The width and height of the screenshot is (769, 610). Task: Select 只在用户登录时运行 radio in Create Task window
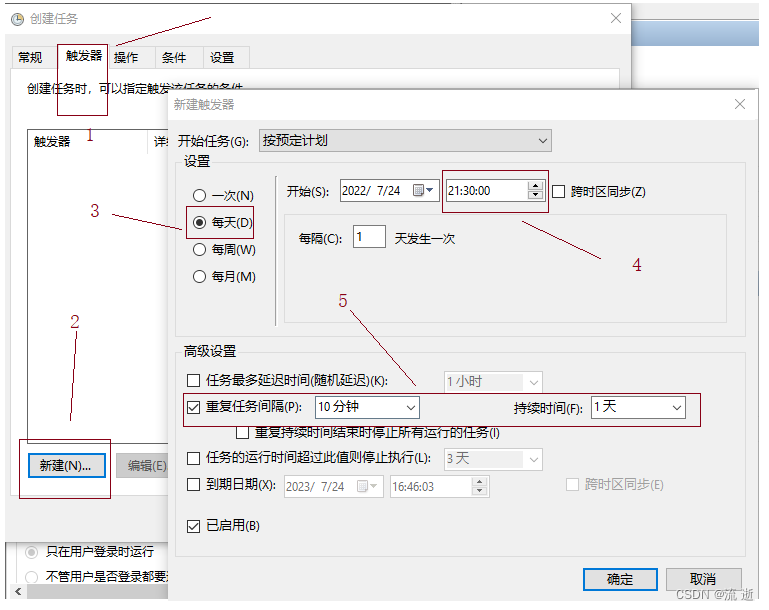click(31, 552)
